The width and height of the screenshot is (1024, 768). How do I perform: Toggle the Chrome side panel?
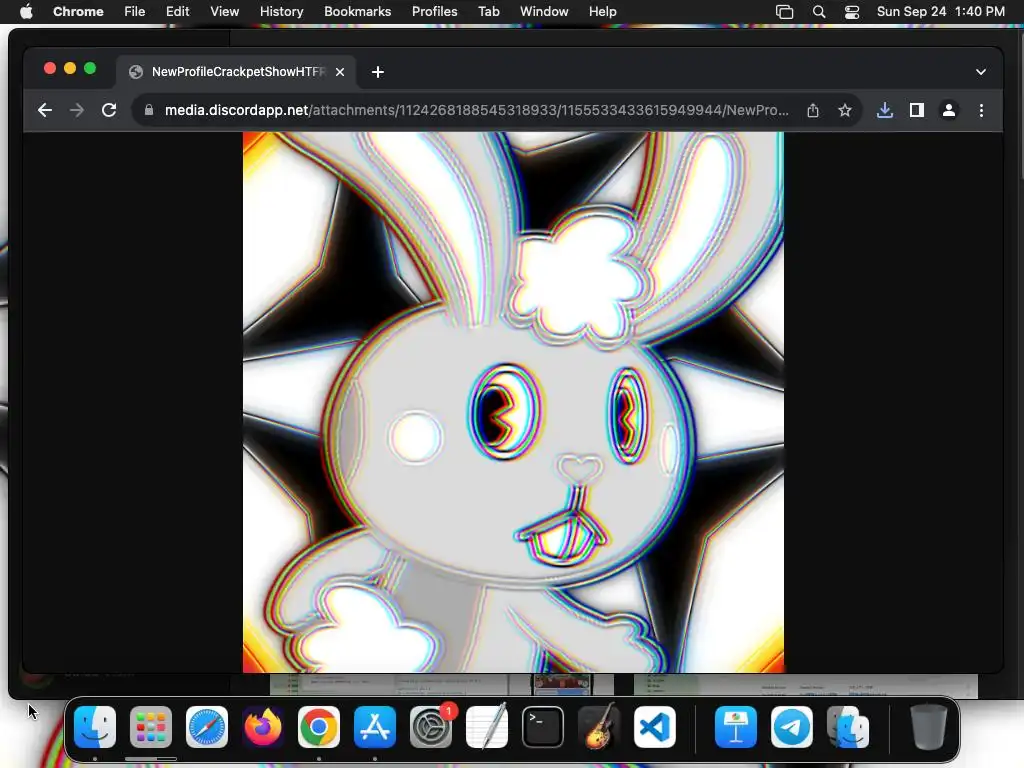tap(916, 110)
